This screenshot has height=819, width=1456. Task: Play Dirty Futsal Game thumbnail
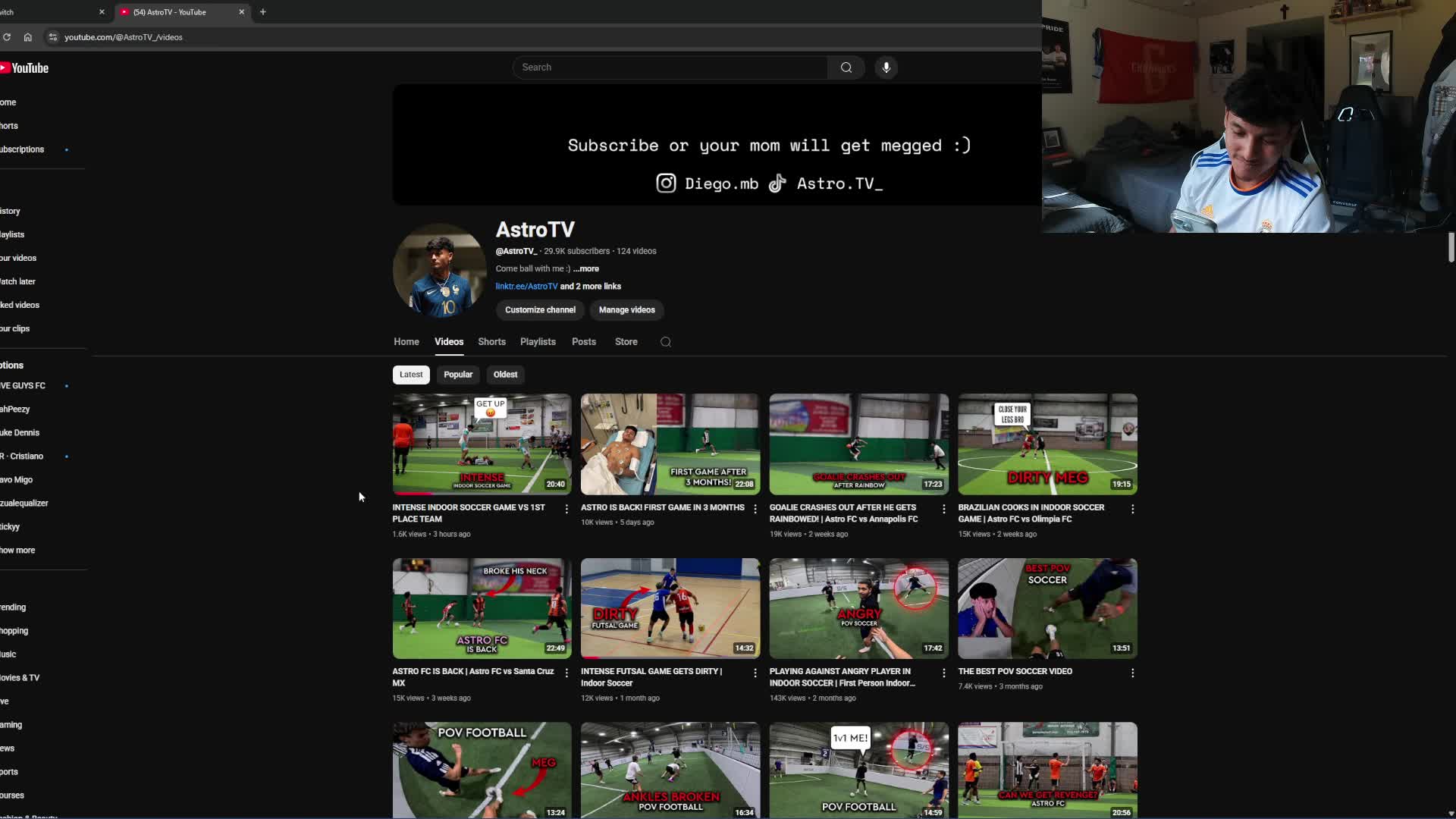pyautogui.click(x=670, y=608)
